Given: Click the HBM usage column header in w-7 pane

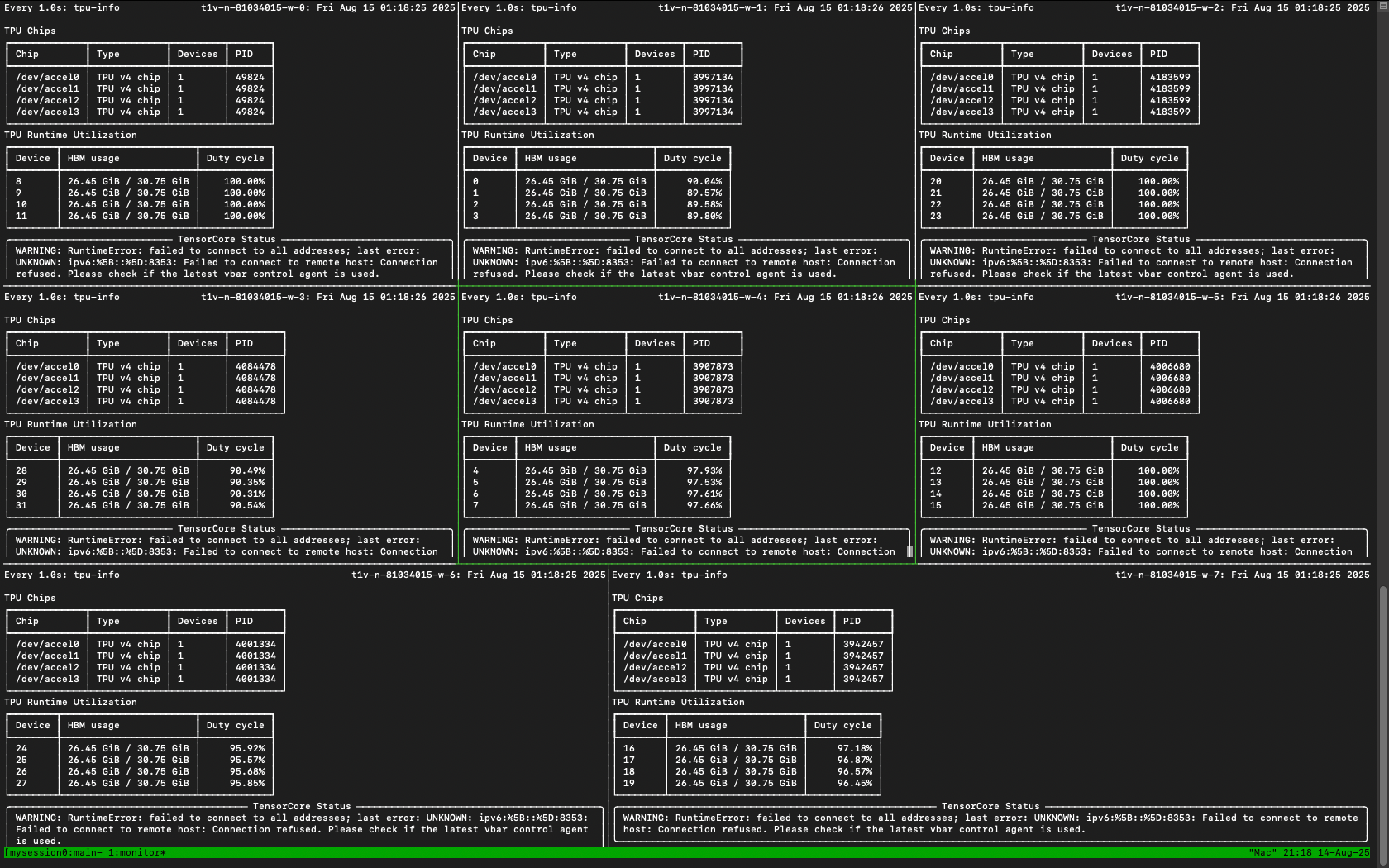Looking at the screenshot, I should pos(701,725).
